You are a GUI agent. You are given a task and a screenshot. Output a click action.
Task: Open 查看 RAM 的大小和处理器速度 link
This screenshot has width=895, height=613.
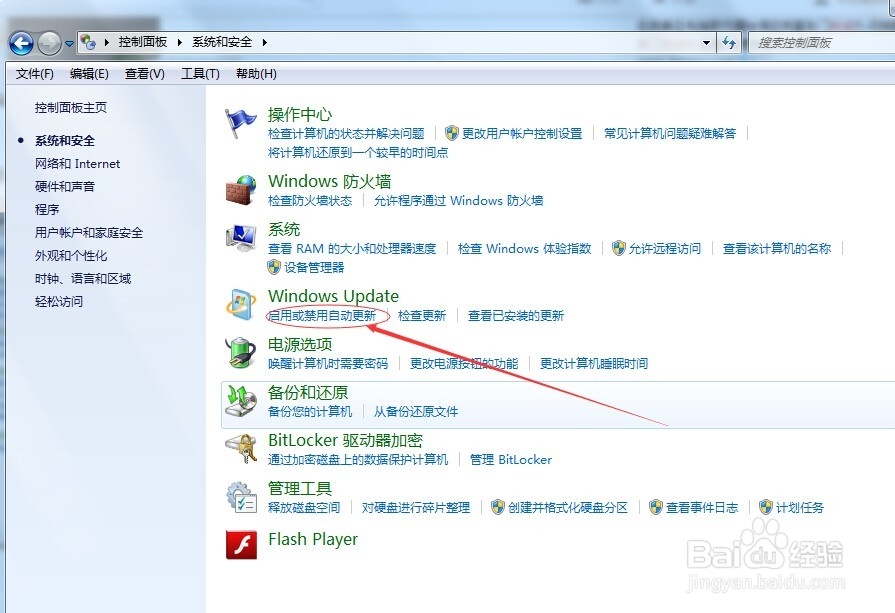point(352,248)
